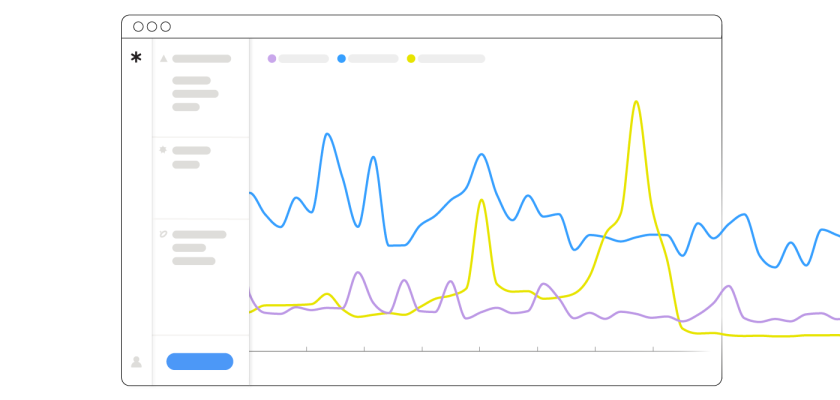This screenshot has height=400, width=840.
Task: Click the triangle icon in first sidebar section
Action: click(x=163, y=59)
